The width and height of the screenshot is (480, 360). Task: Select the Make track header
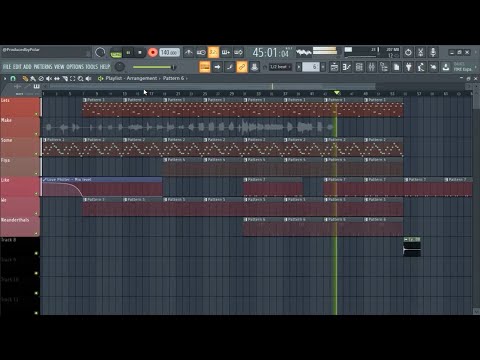pyautogui.click(x=20, y=127)
